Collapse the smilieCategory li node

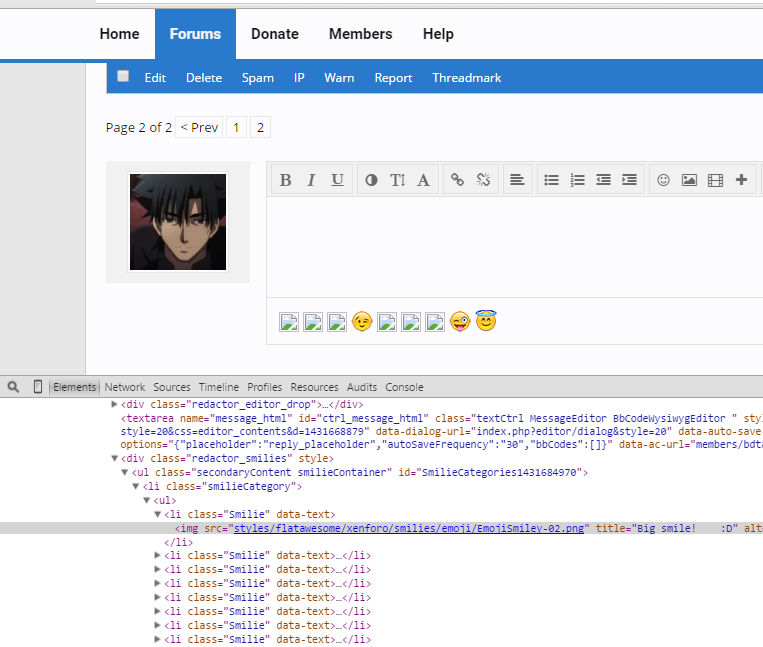pos(135,486)
